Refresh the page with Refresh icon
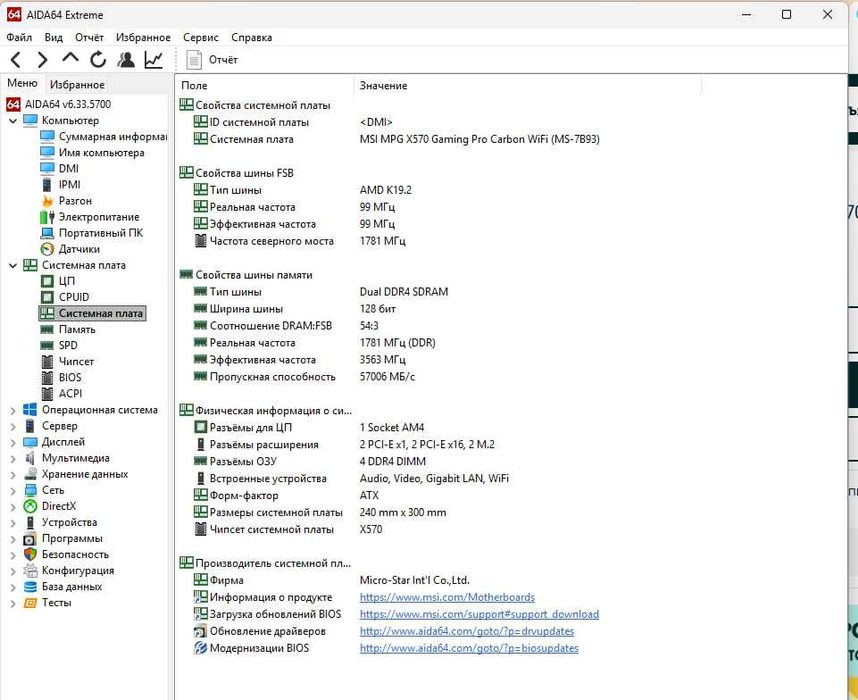This screenshot has width=858, height=700. (98, 59)
